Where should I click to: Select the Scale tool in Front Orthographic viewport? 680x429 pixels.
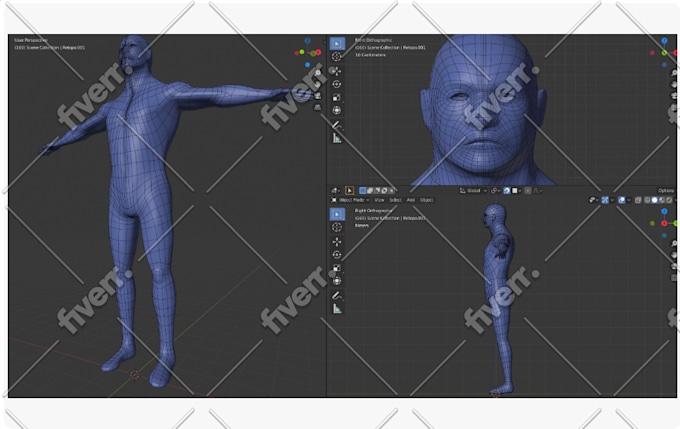[x=337, y=98]
